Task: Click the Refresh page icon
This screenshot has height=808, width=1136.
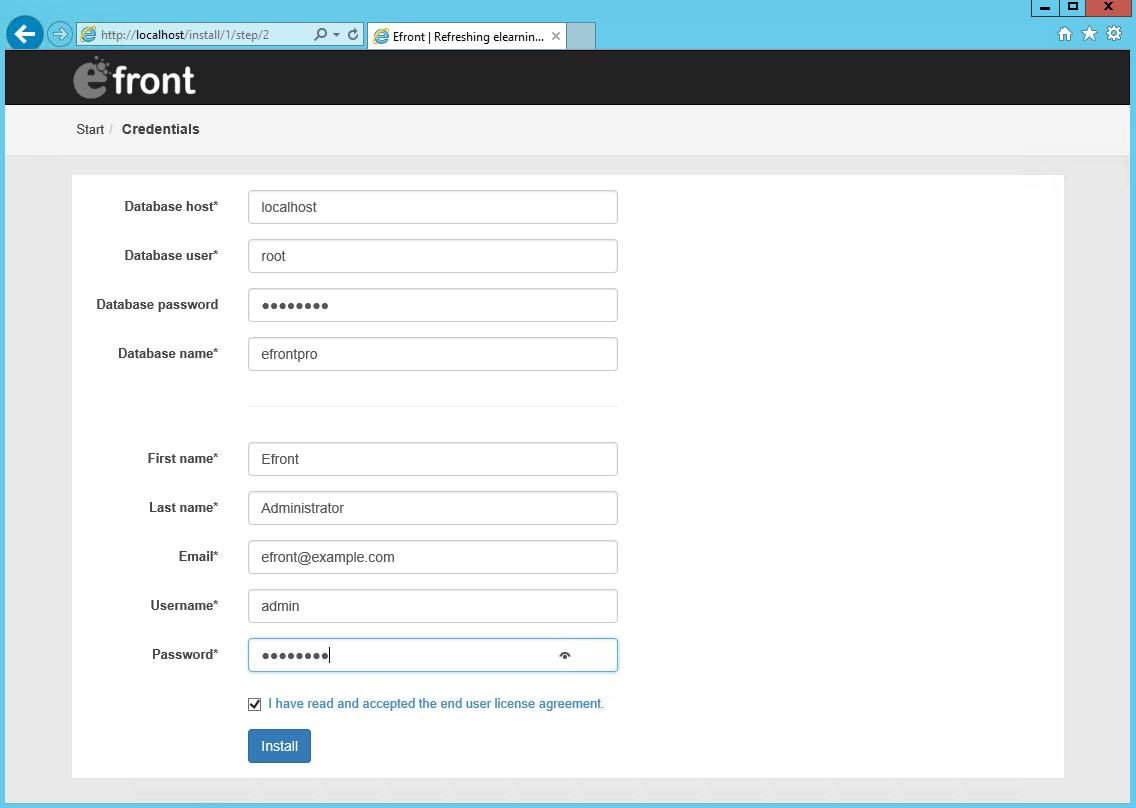Action: pos(353,34)
